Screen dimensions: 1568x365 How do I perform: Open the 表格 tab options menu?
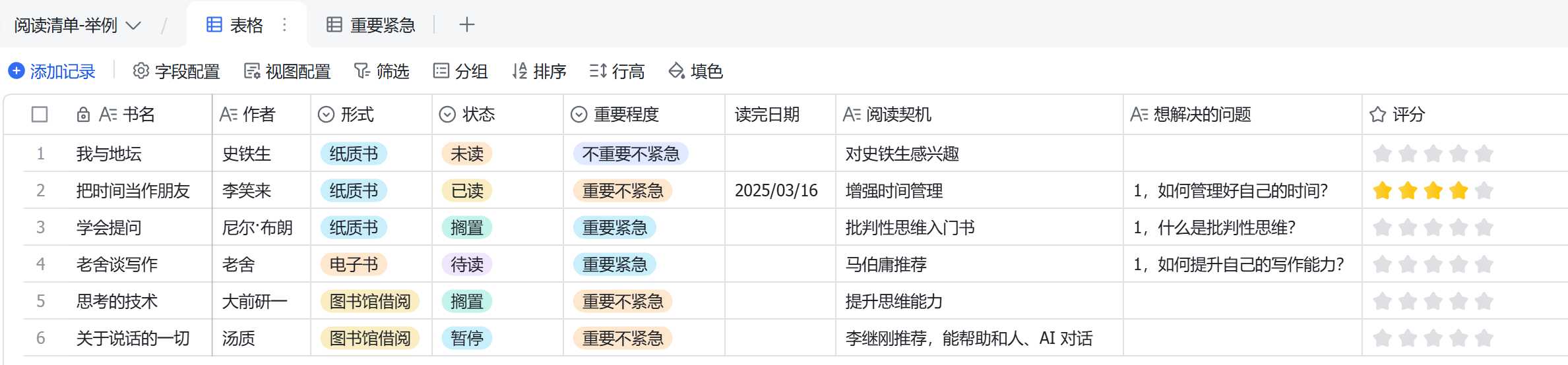coord(284,25)
